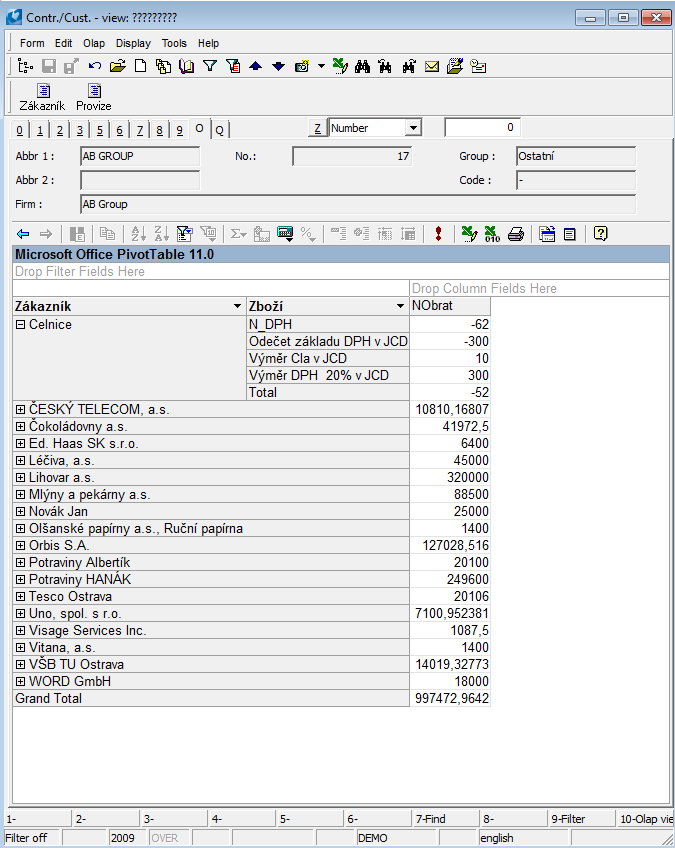This screenshot has width=675, height=848.
Task: Switch to tab 5
Action: [x=100, y=130]
